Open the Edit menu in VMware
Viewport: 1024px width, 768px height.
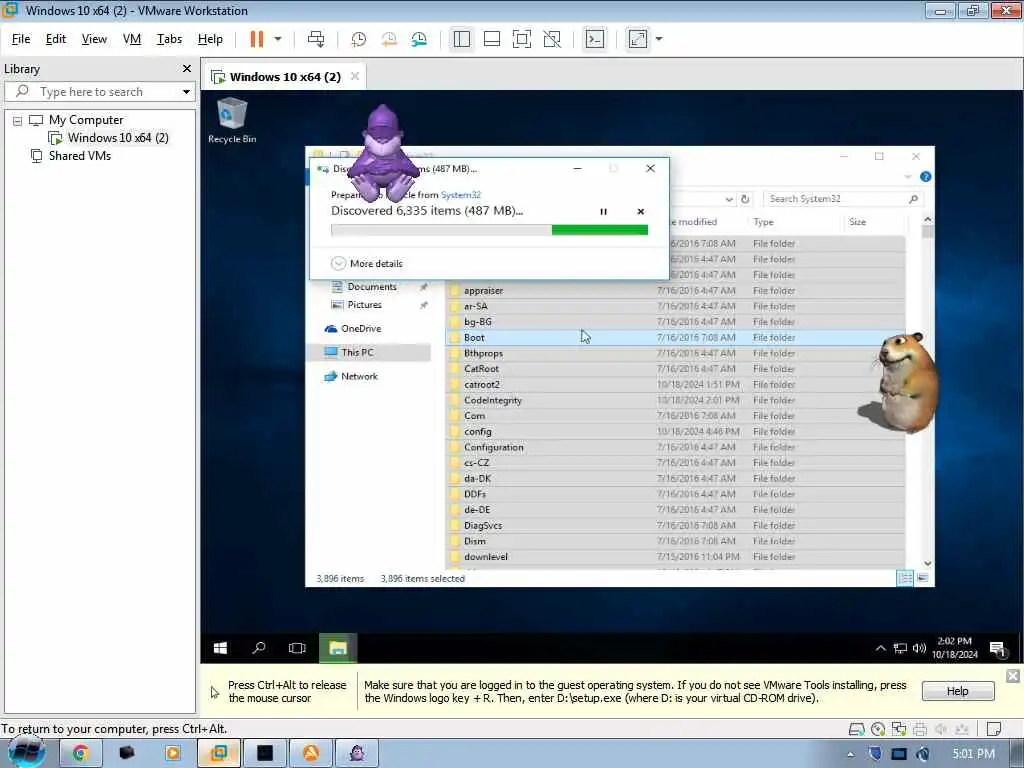pyautogui.click(x=56, y=39)
